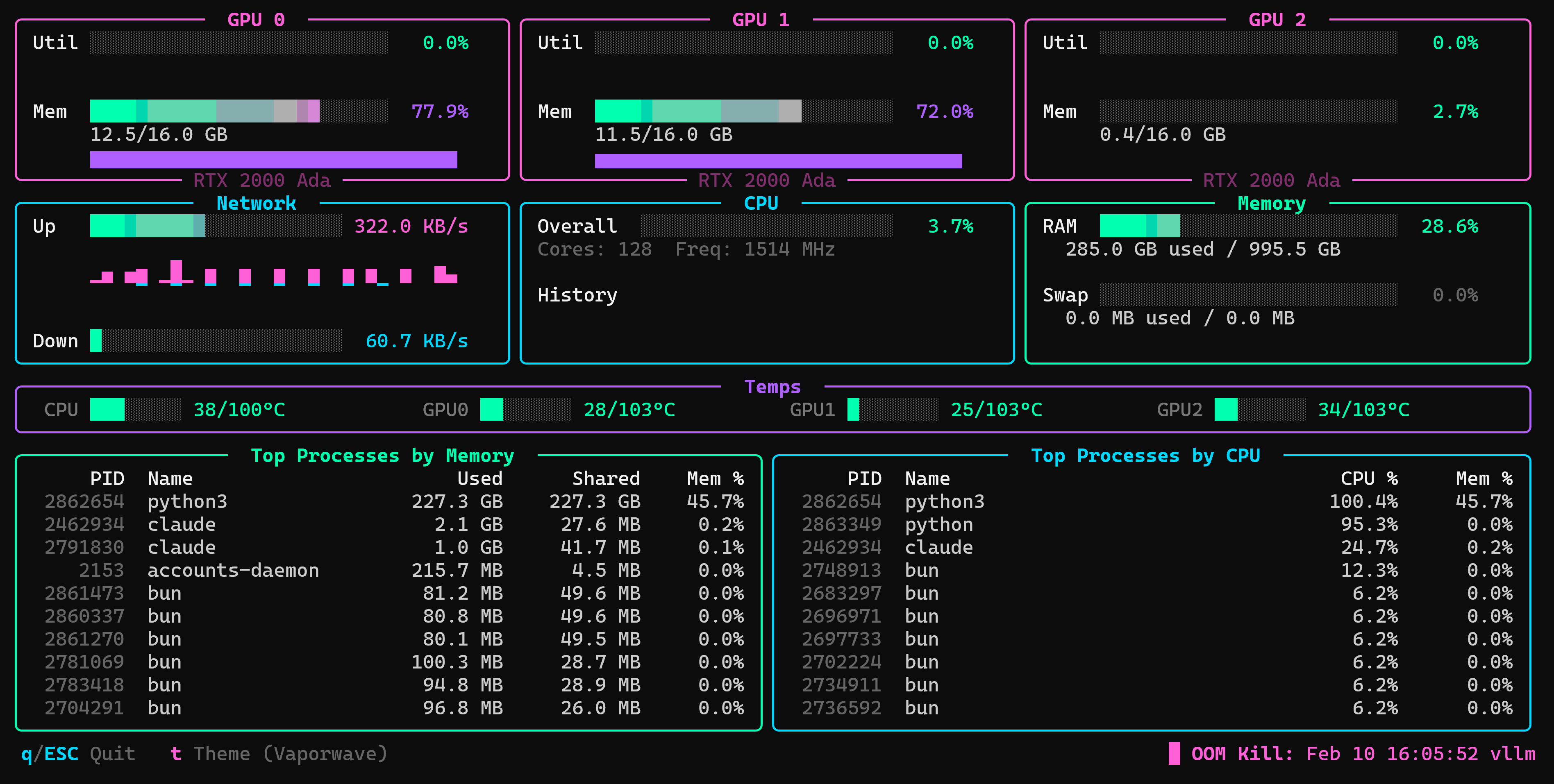This screenshot has width=1554, height=784.
Task: Click the Cores: 128 label
Action: (594, 249)
